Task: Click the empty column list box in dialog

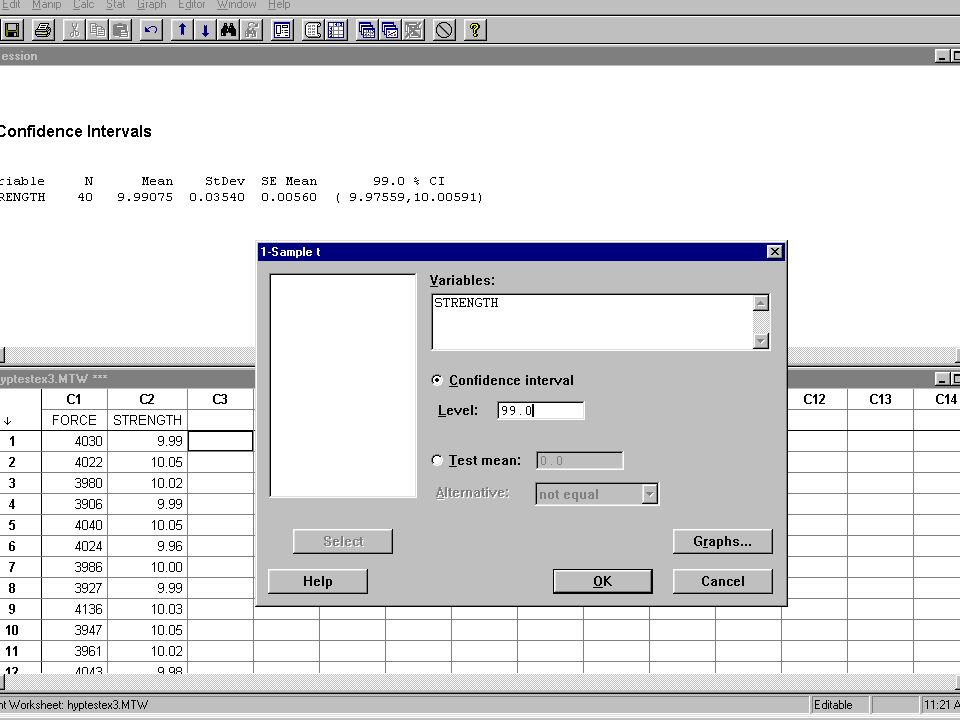Action: click(x=343, y=385)
